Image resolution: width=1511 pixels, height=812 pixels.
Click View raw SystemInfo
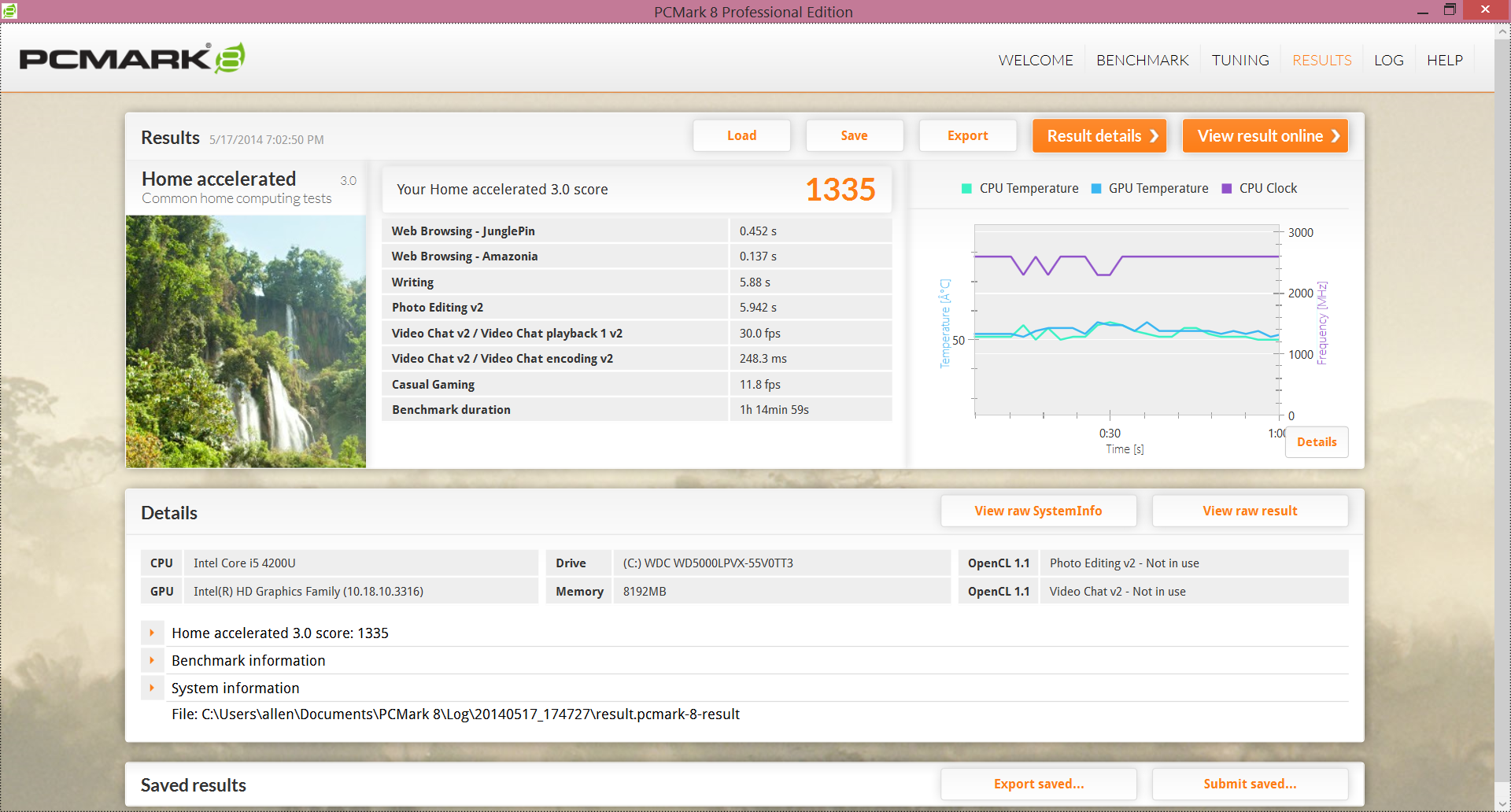pos(1038,511)
